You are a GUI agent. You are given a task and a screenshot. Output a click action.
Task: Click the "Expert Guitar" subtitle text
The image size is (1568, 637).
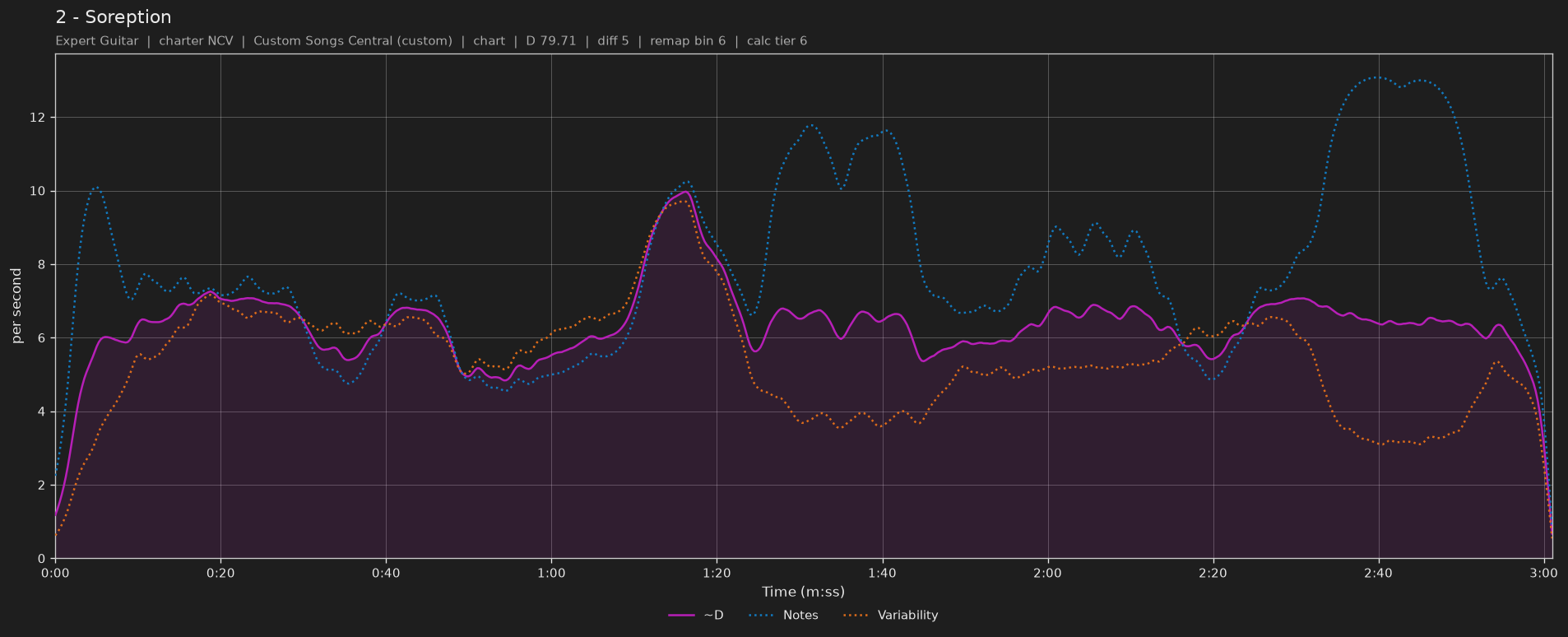[97, 41]
